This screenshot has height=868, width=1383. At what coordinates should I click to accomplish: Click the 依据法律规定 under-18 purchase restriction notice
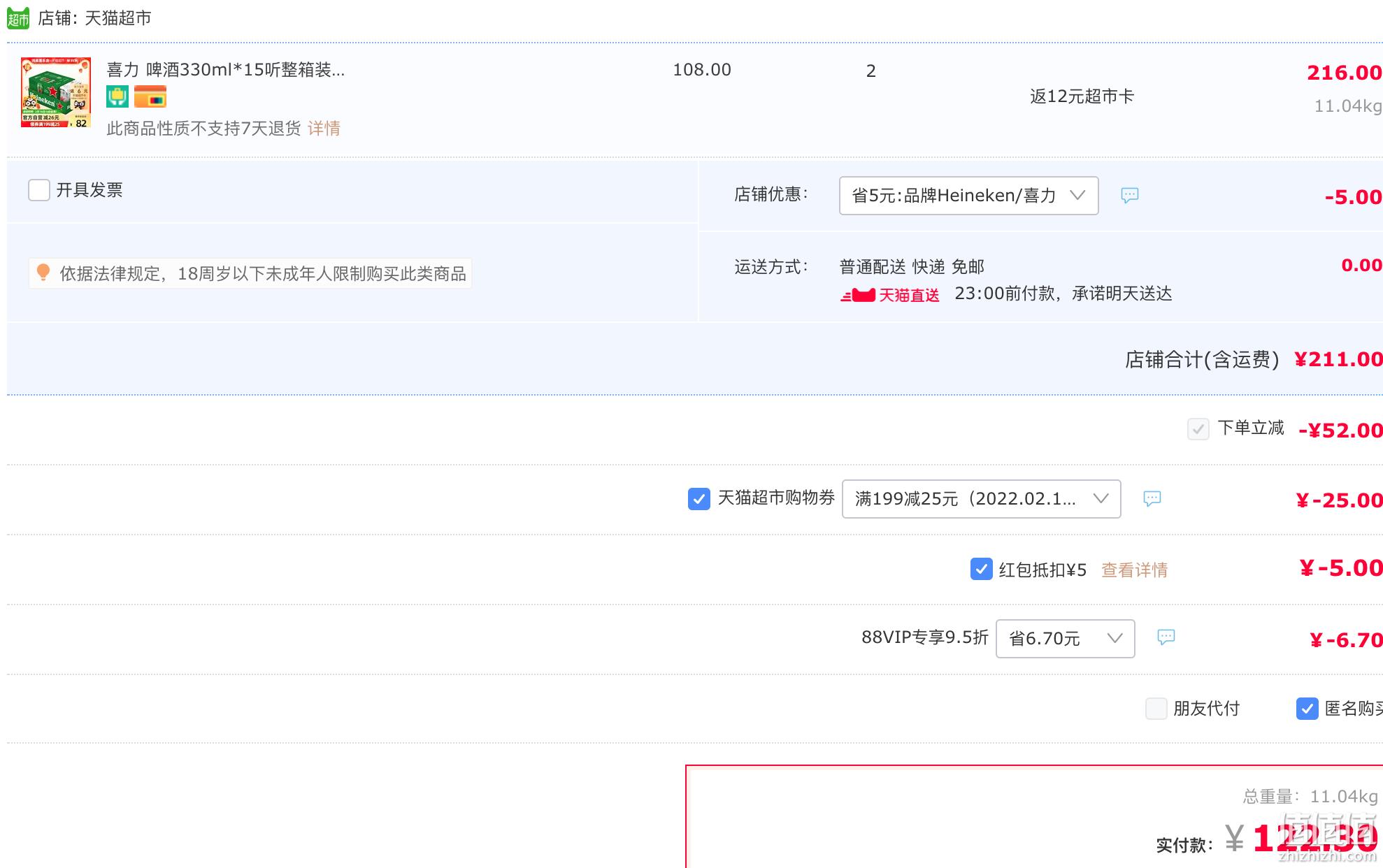pos(250,273)
